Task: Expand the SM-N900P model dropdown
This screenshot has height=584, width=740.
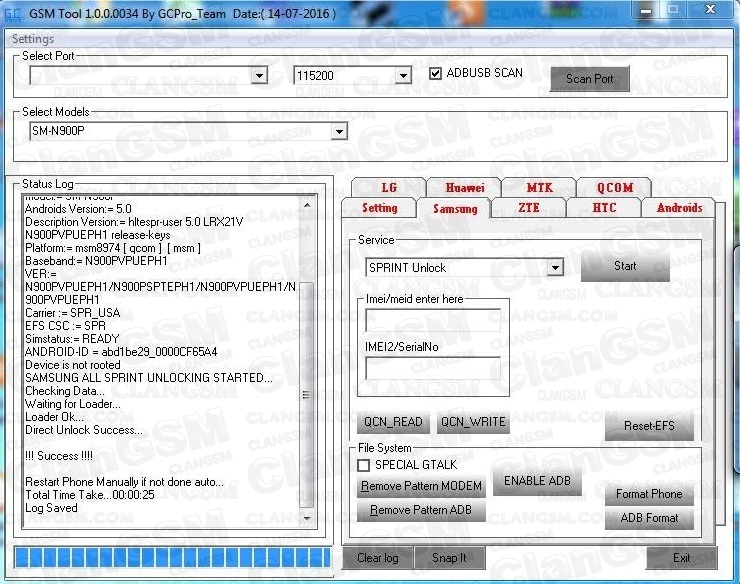Action: (339, 131)
